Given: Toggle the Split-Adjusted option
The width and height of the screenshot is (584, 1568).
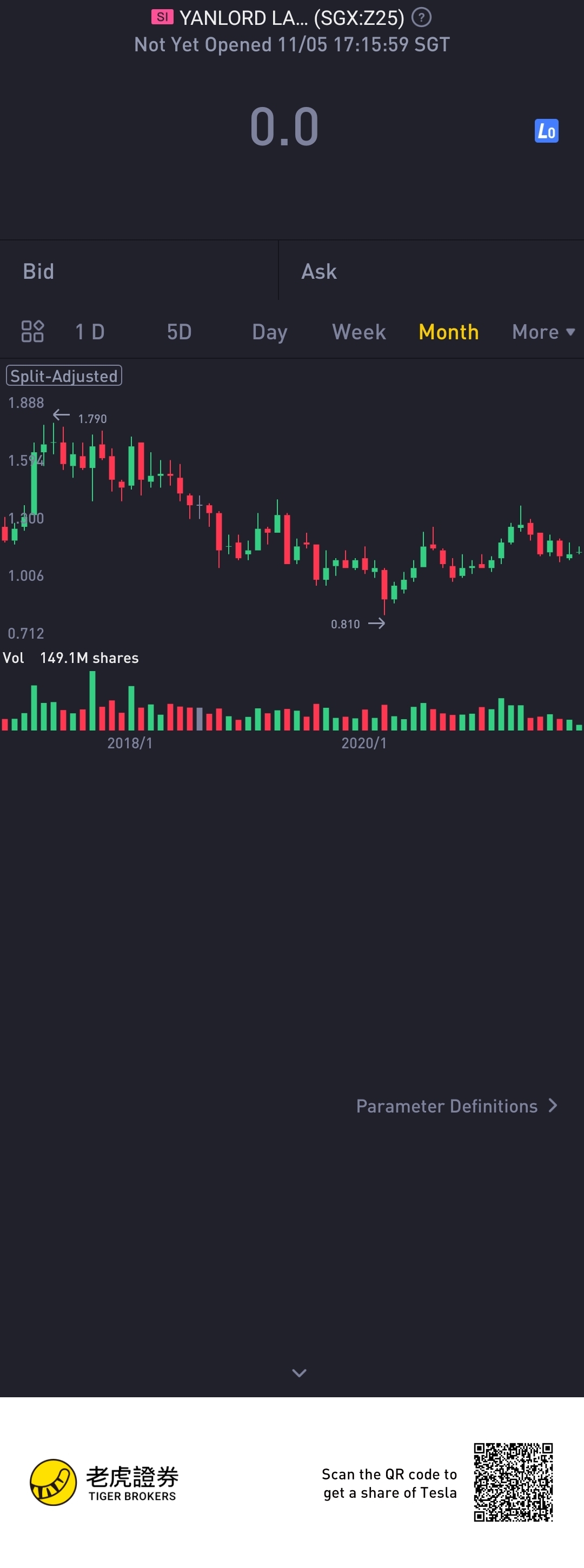Looking at the screenshot, I should coord(64,376).
